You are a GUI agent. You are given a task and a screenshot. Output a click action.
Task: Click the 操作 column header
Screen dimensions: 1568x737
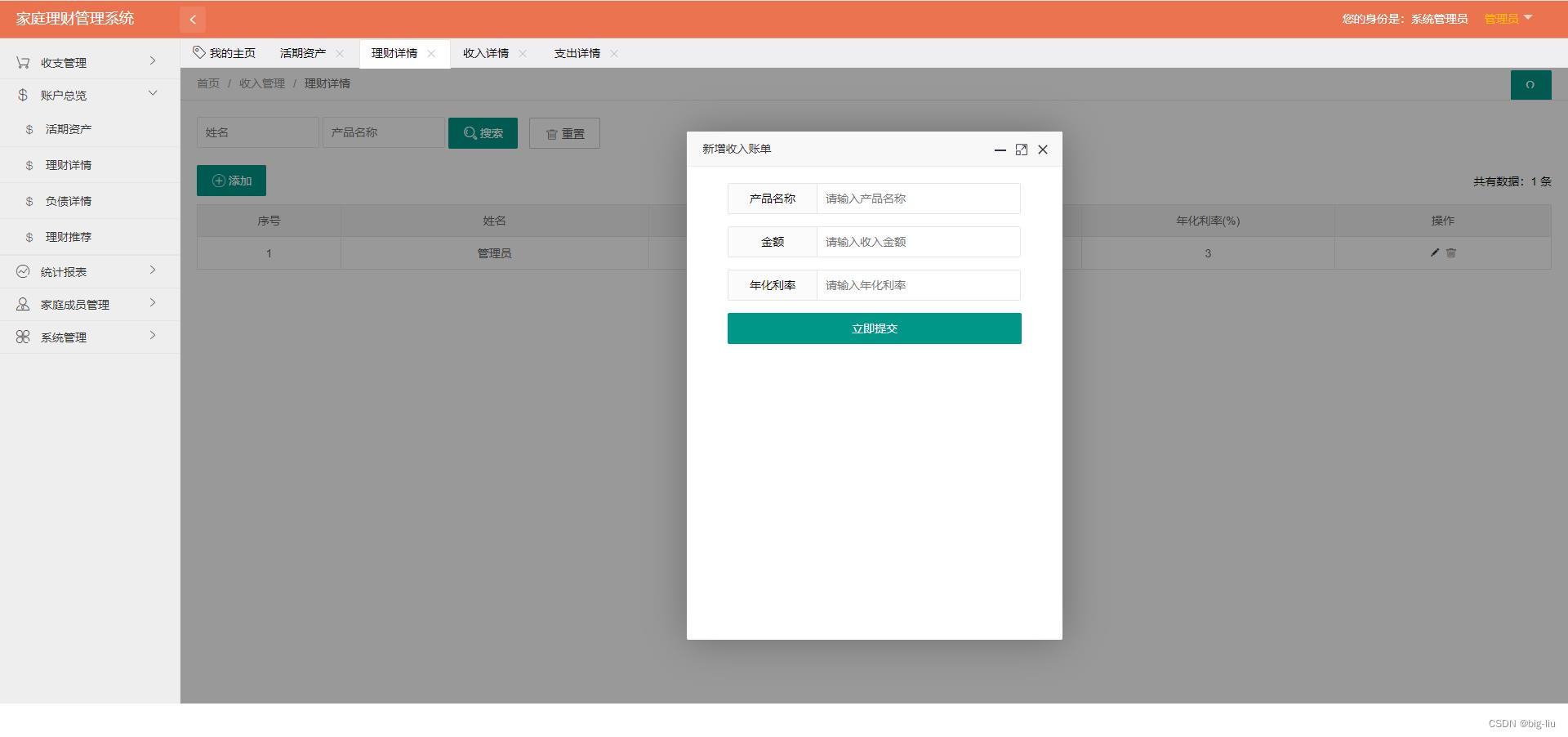1443,221
